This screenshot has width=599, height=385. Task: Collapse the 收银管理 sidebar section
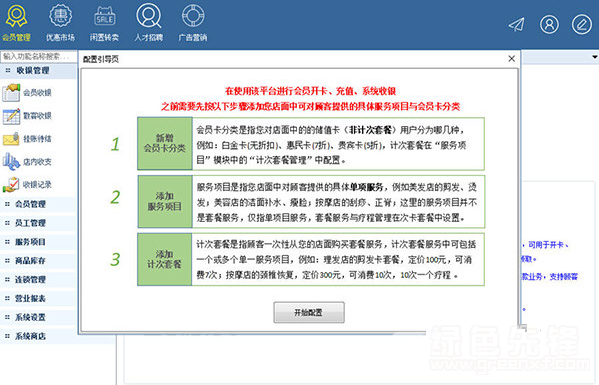point(38,71)
